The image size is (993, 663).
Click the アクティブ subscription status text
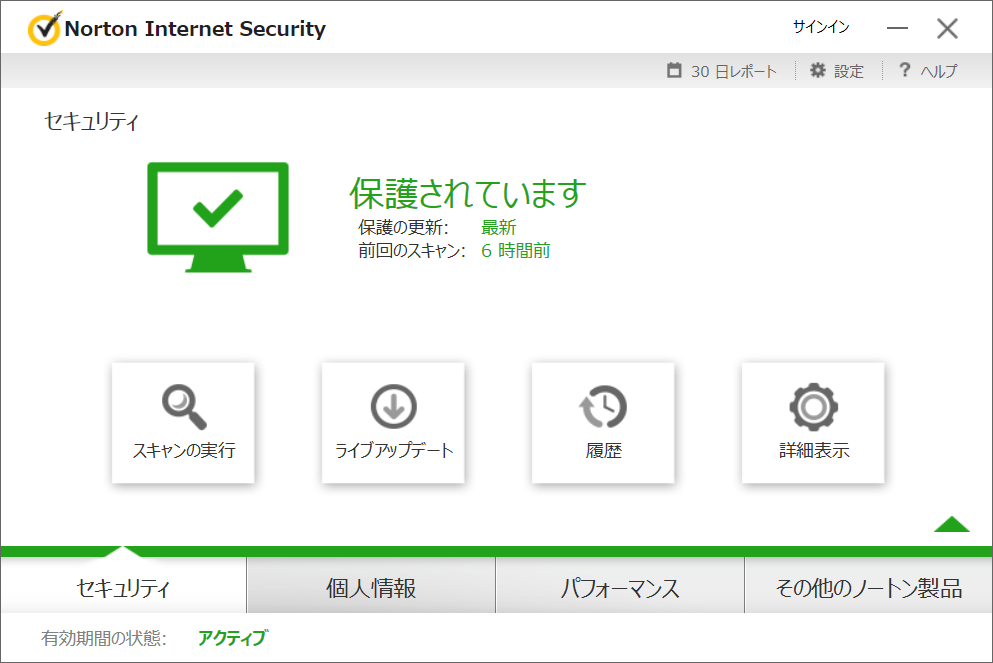coord(232,638)
